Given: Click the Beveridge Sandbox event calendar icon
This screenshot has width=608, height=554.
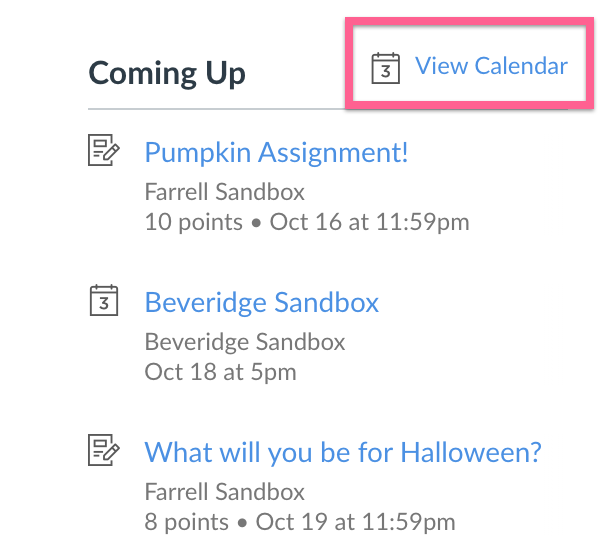Looking at the screenshot, I should [x=104, y=300].
